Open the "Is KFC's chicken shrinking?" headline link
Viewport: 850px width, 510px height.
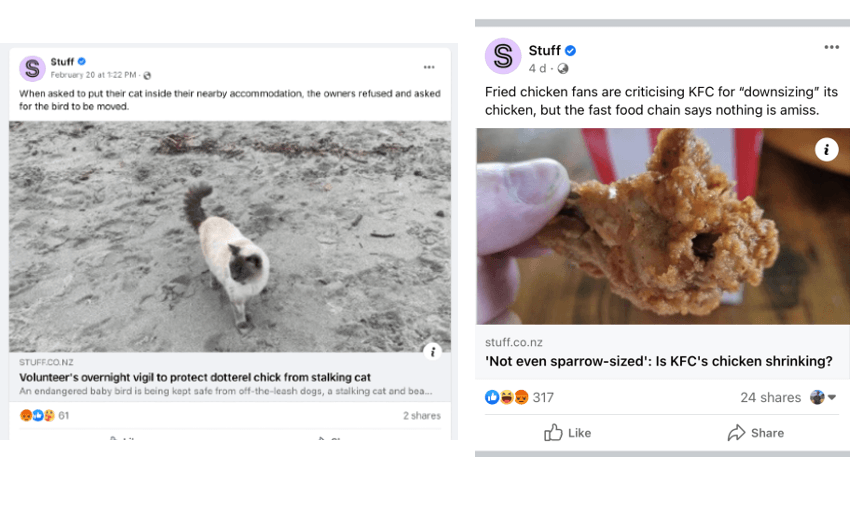point(659,361)
